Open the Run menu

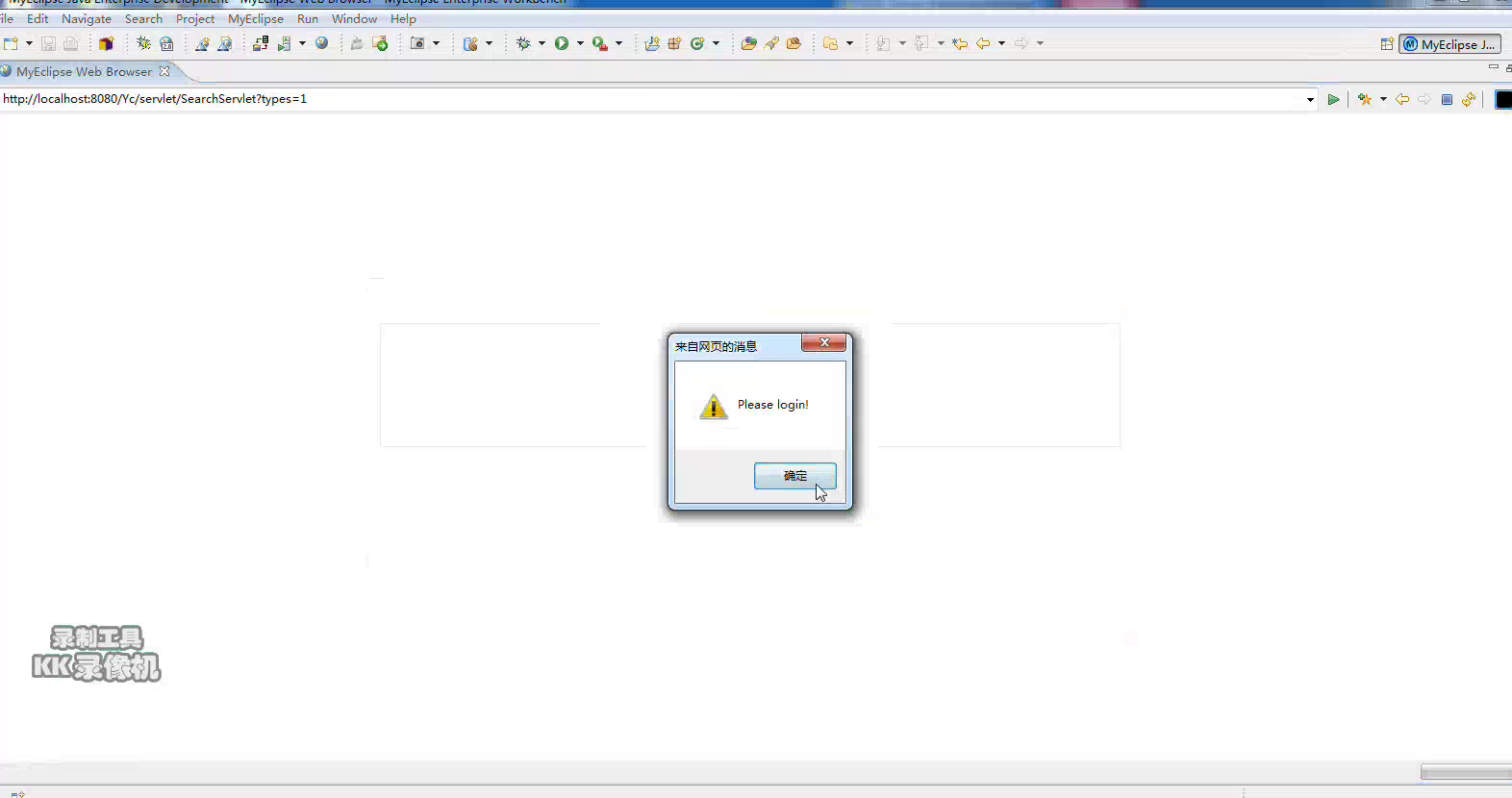308,18
